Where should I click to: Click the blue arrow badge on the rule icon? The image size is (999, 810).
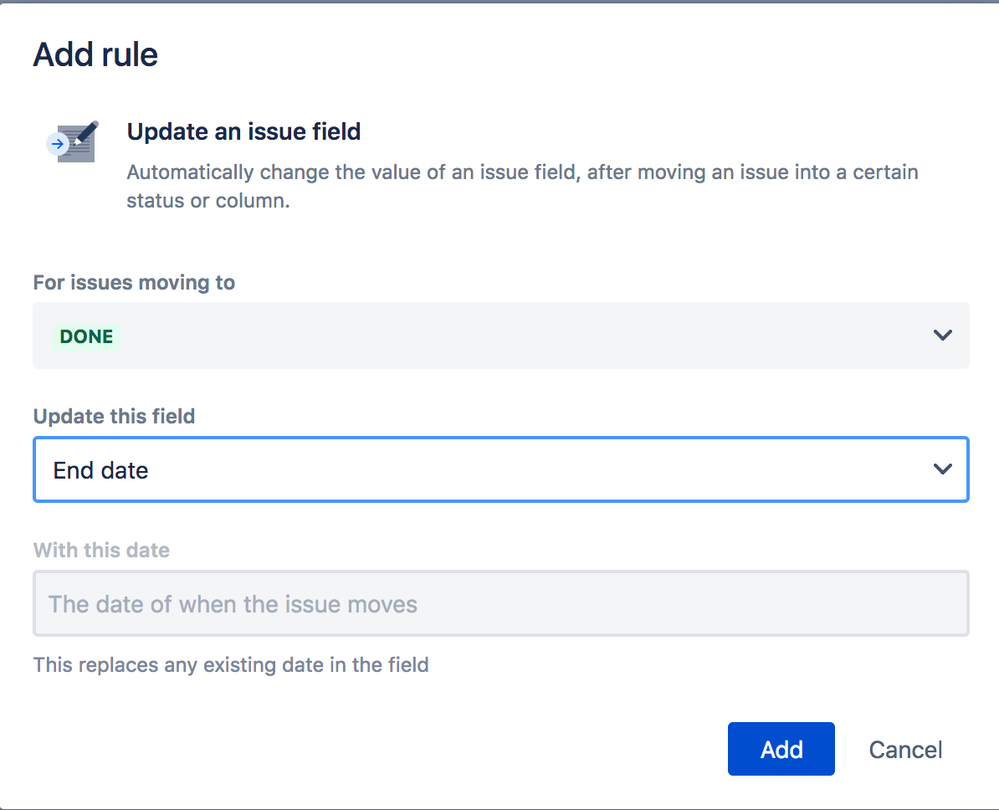56,144
